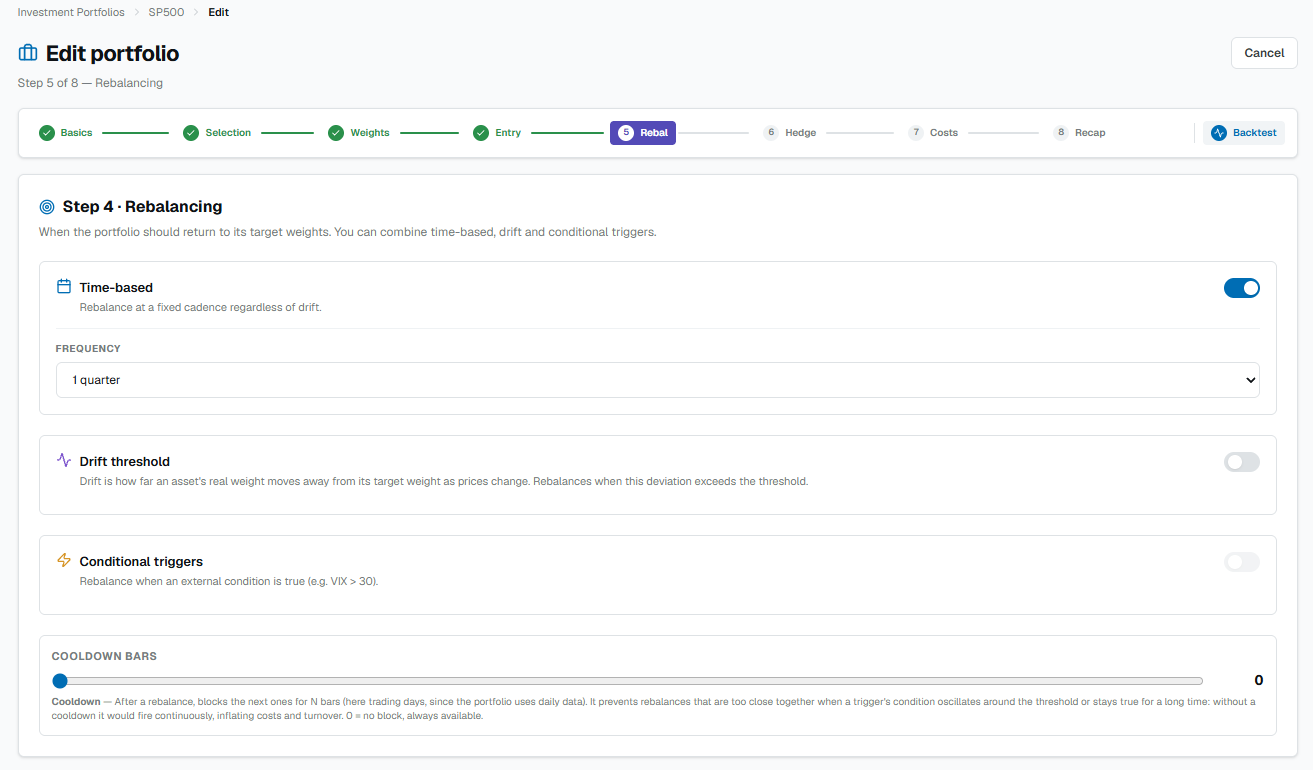Click the Step 4 · Rebalancing section heading
Screen dimensions: 1313x770
(142, 207)
